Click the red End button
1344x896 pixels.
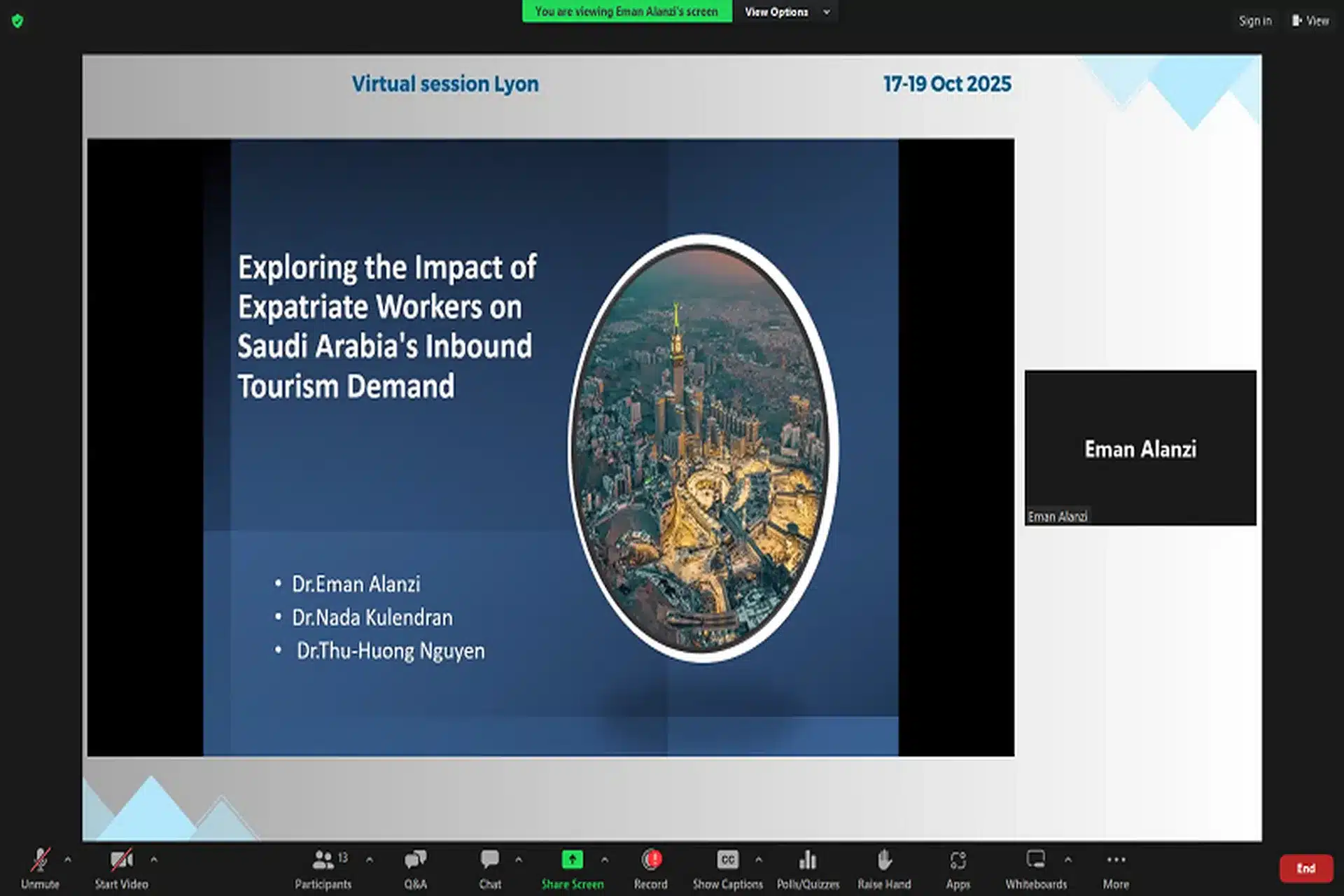[x=1305, y=869]
